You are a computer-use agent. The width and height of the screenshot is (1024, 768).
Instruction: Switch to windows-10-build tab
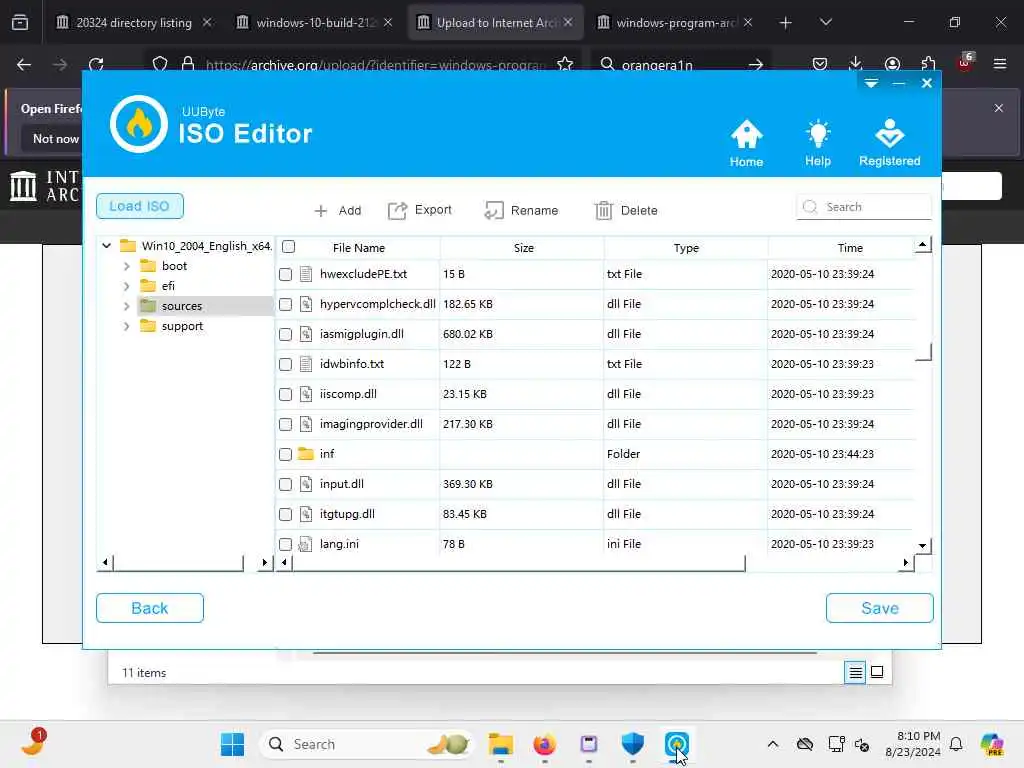(315, 23)
